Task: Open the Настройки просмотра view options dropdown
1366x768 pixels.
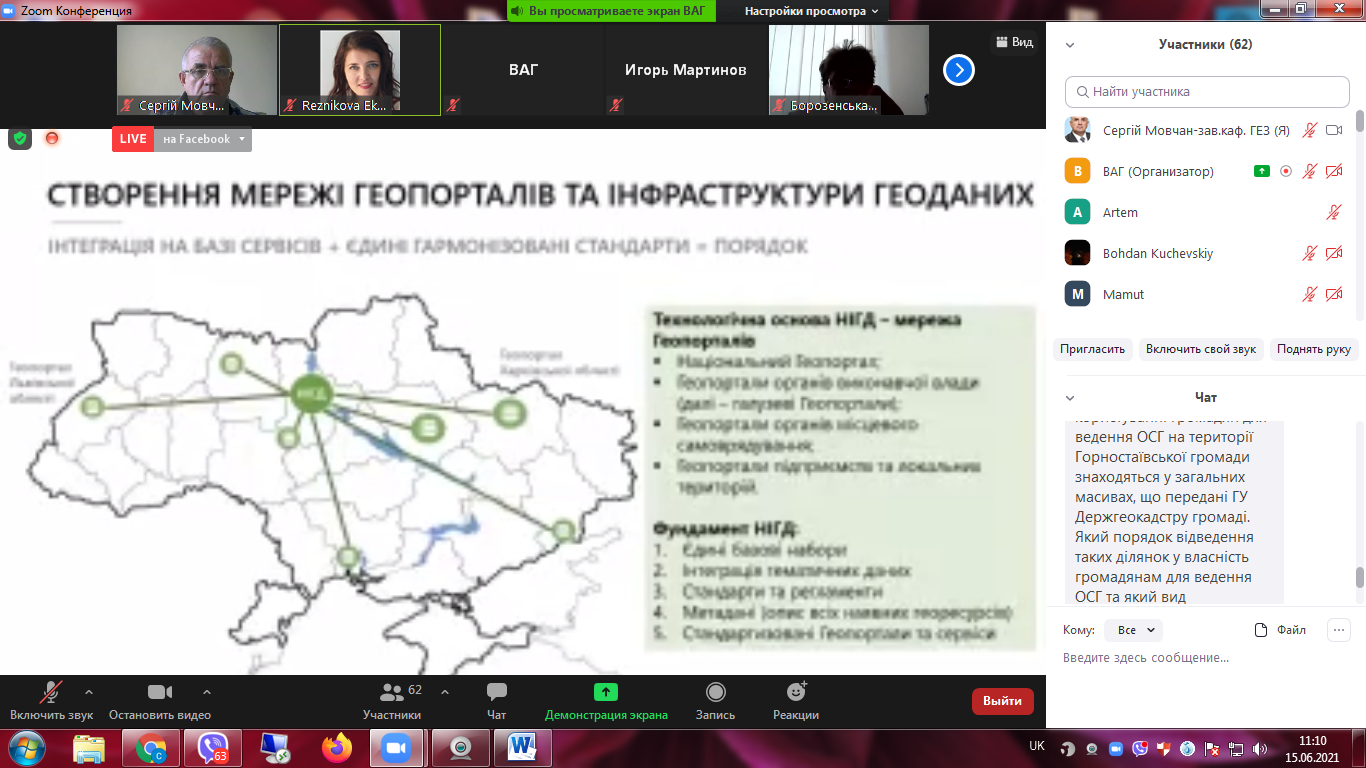Action: coord(811,11)
